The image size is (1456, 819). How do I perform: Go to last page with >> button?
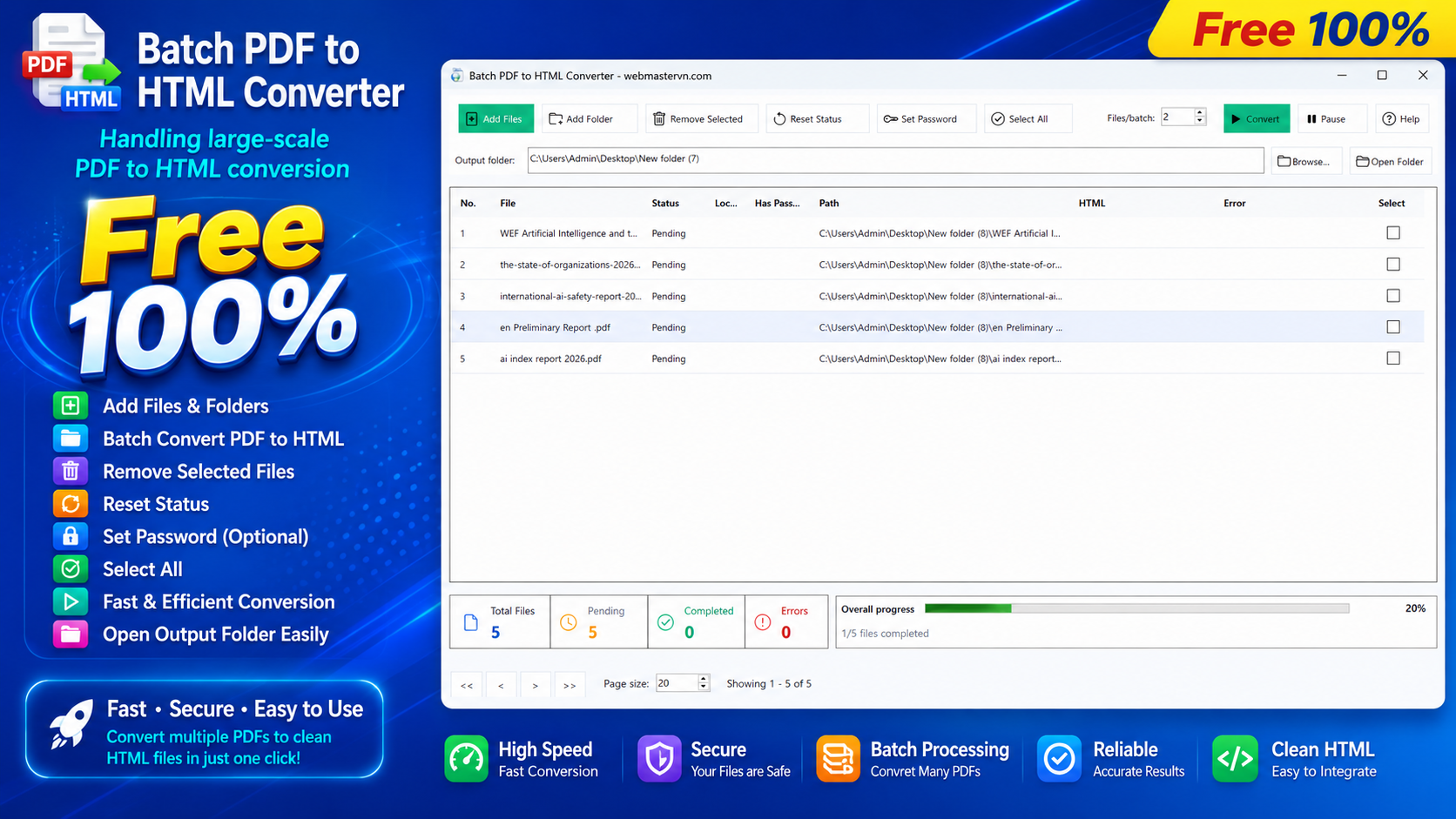click(x=570, y=685)
